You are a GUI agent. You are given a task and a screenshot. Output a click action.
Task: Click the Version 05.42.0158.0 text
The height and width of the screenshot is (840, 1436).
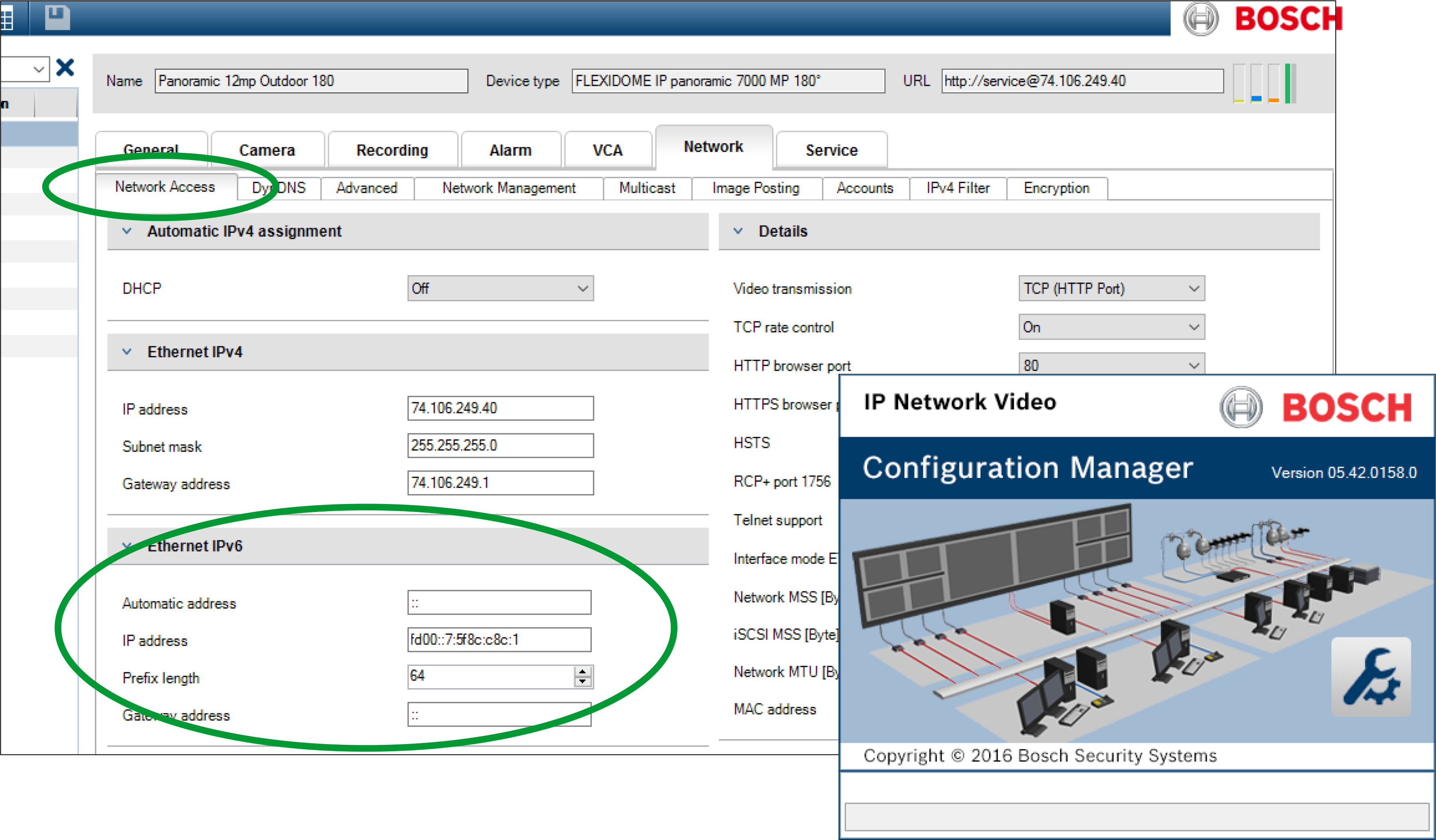click(x=1344, y=472)
